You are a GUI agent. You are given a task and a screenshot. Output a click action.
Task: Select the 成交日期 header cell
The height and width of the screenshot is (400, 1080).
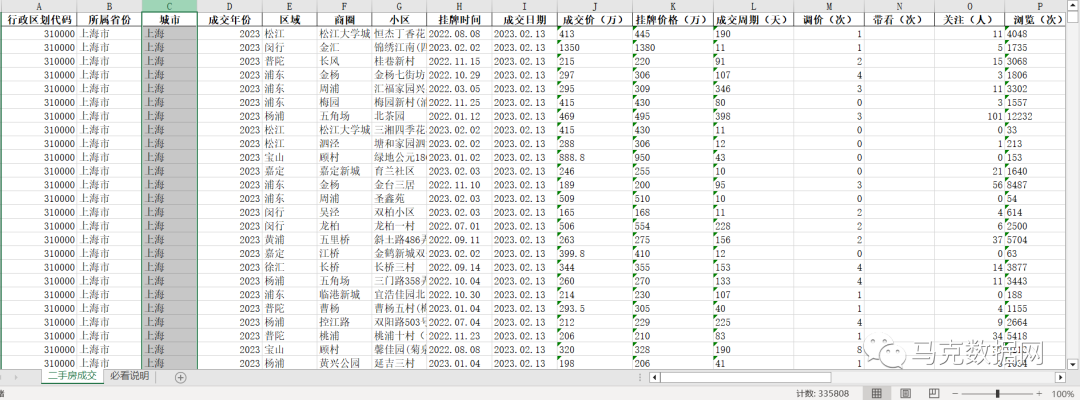(525, 20)
